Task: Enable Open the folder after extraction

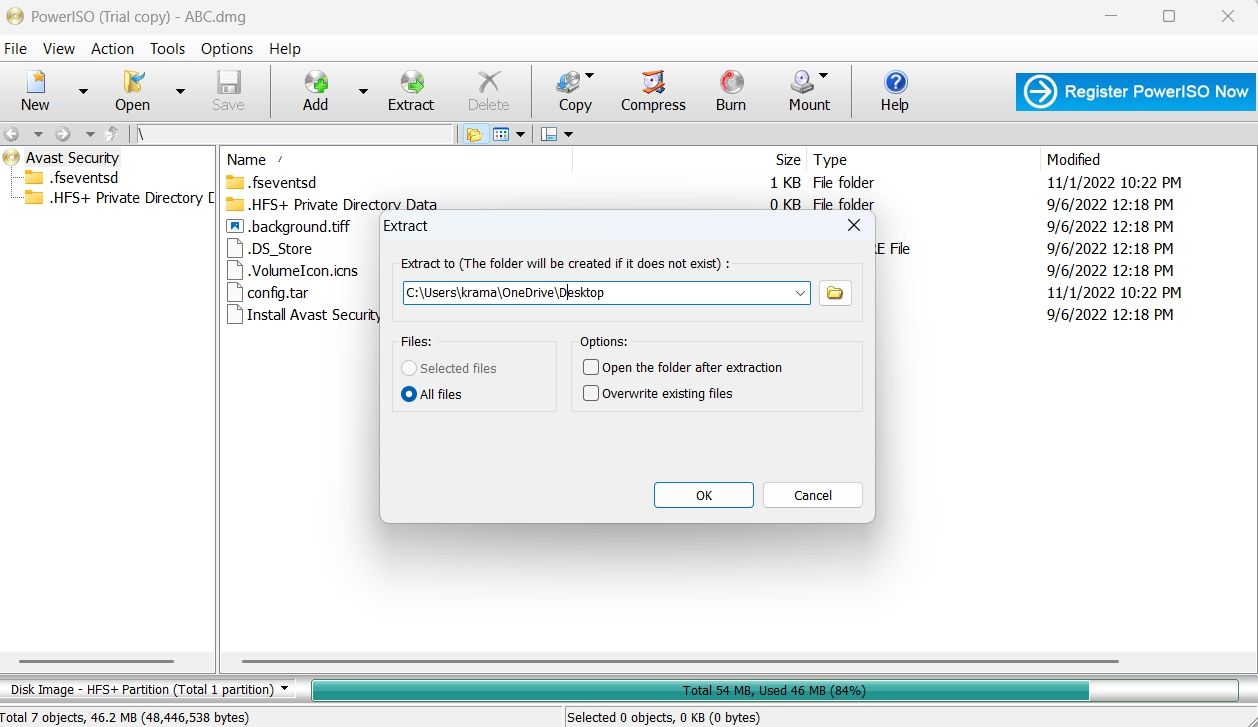Action: tap(590, 367)
